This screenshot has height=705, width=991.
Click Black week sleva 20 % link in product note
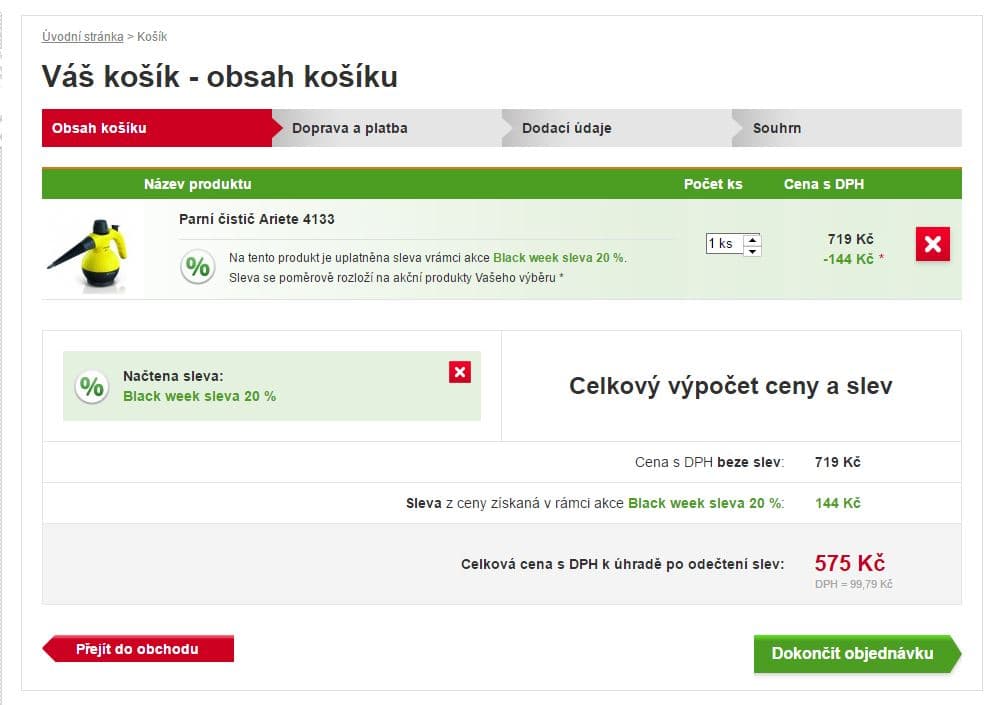(559, 258)
